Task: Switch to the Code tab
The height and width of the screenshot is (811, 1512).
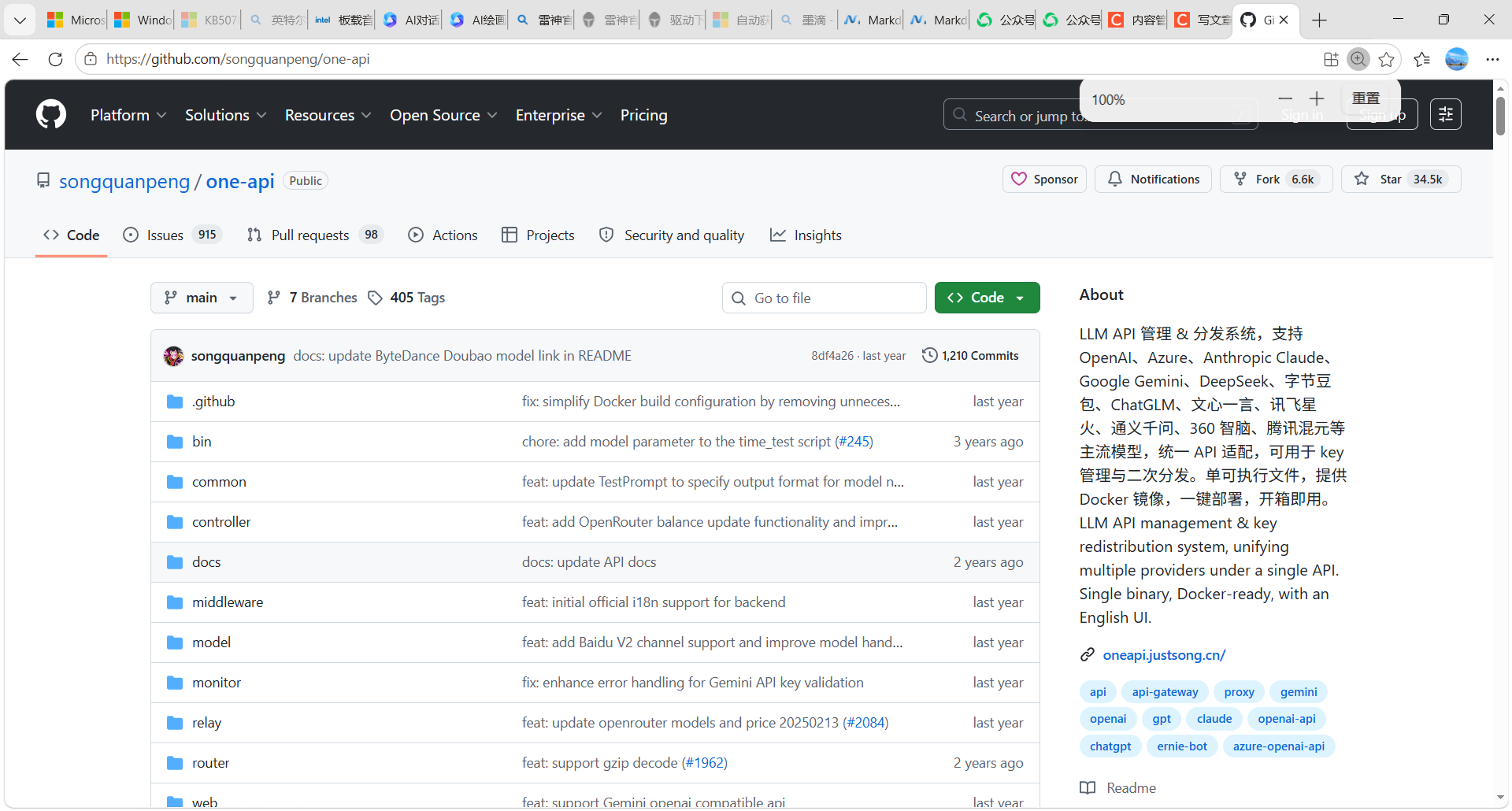Action: [71, 235]
